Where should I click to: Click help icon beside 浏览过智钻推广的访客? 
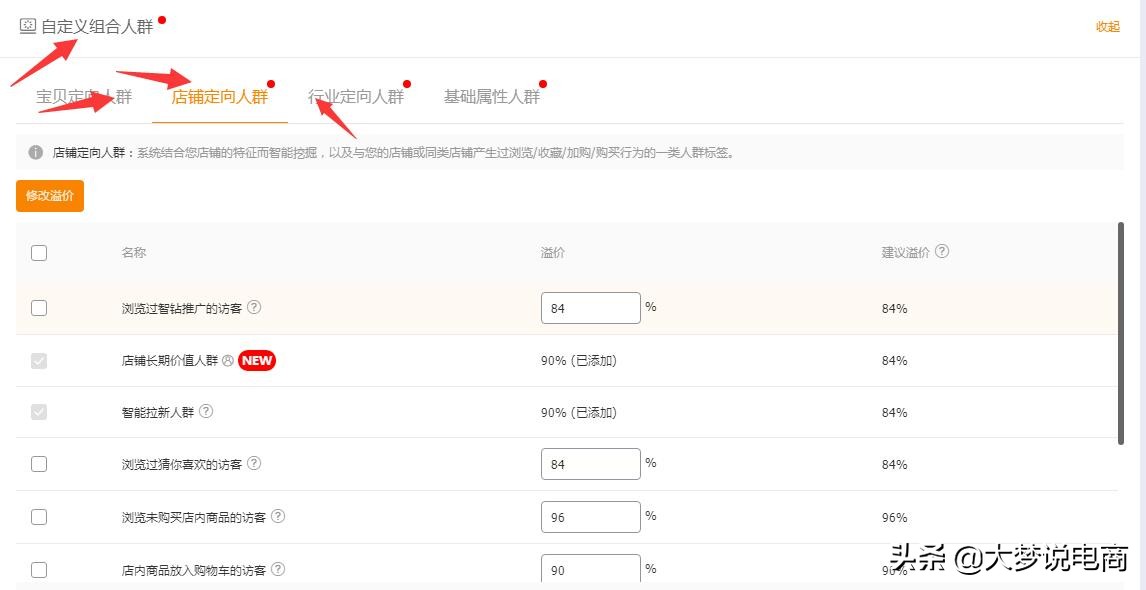pyautogui.click(x=254, y=308)
